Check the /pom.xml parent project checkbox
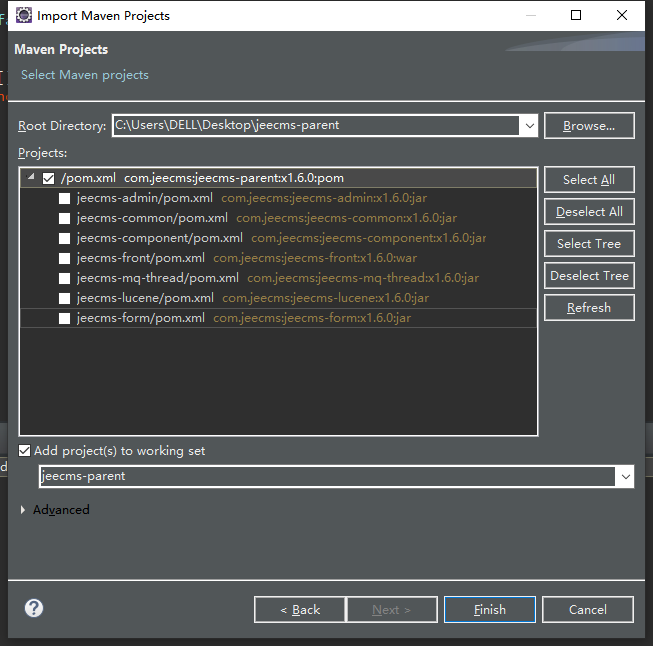This screenshot has height=646, width=653. 49,178
